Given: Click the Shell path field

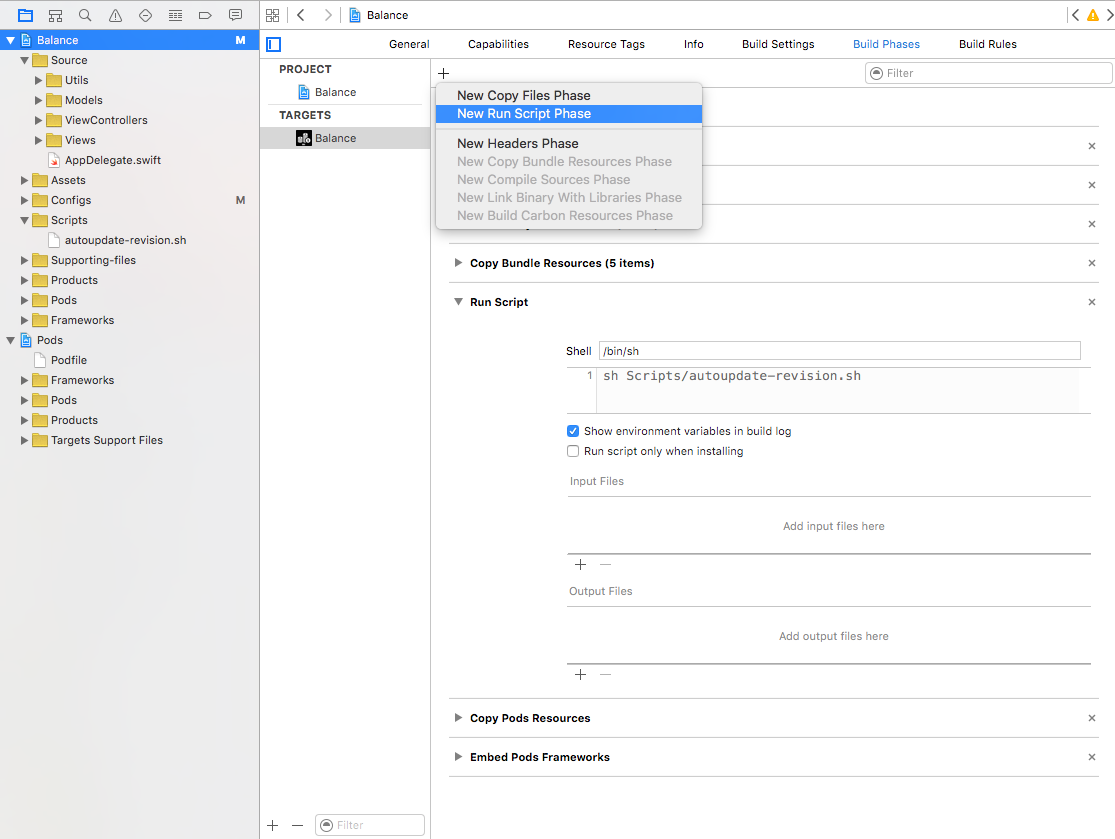Looking at the screenshot, I should (x=840, y=351).
